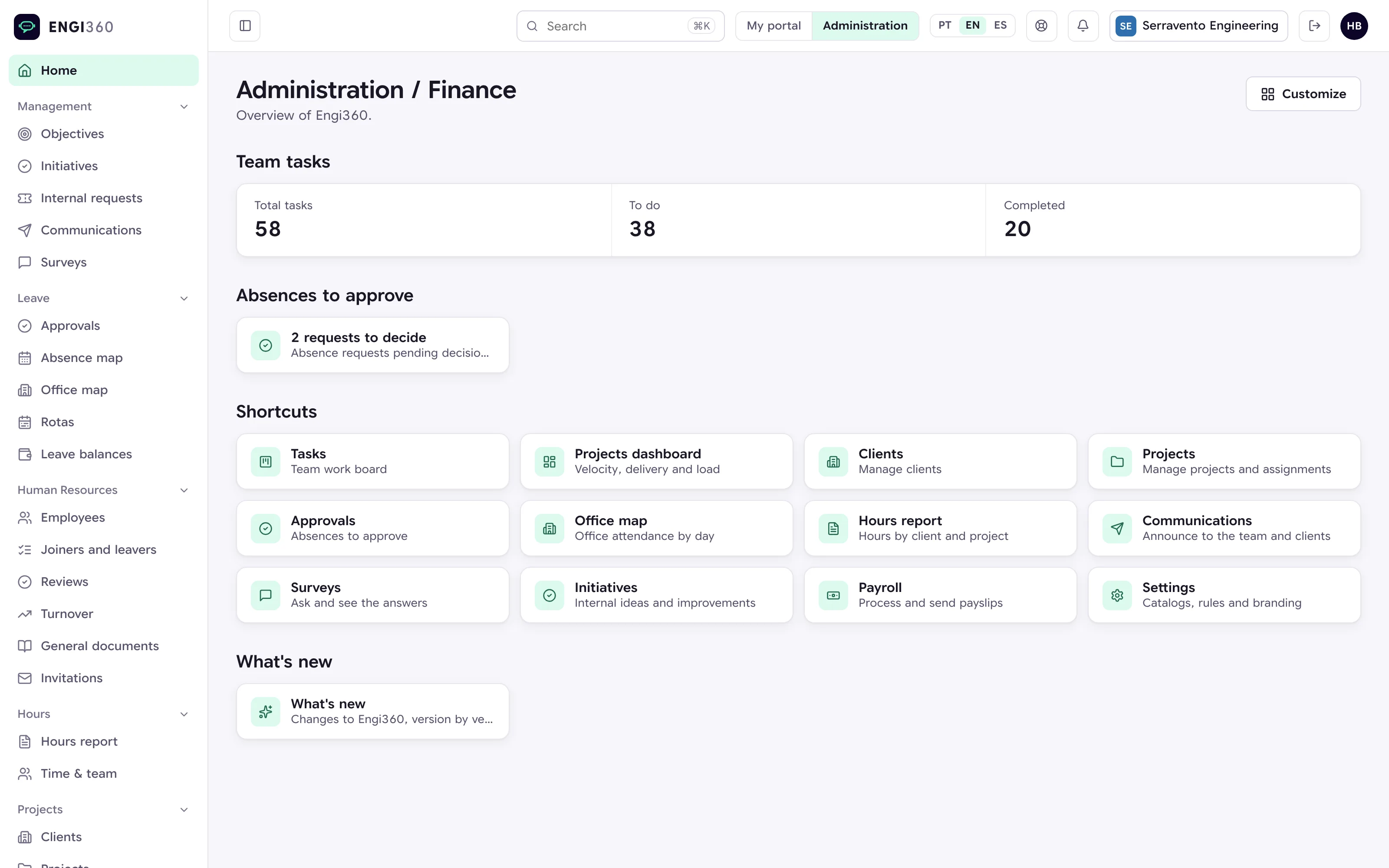Open 2 requests to decide card

click(372, 345)
